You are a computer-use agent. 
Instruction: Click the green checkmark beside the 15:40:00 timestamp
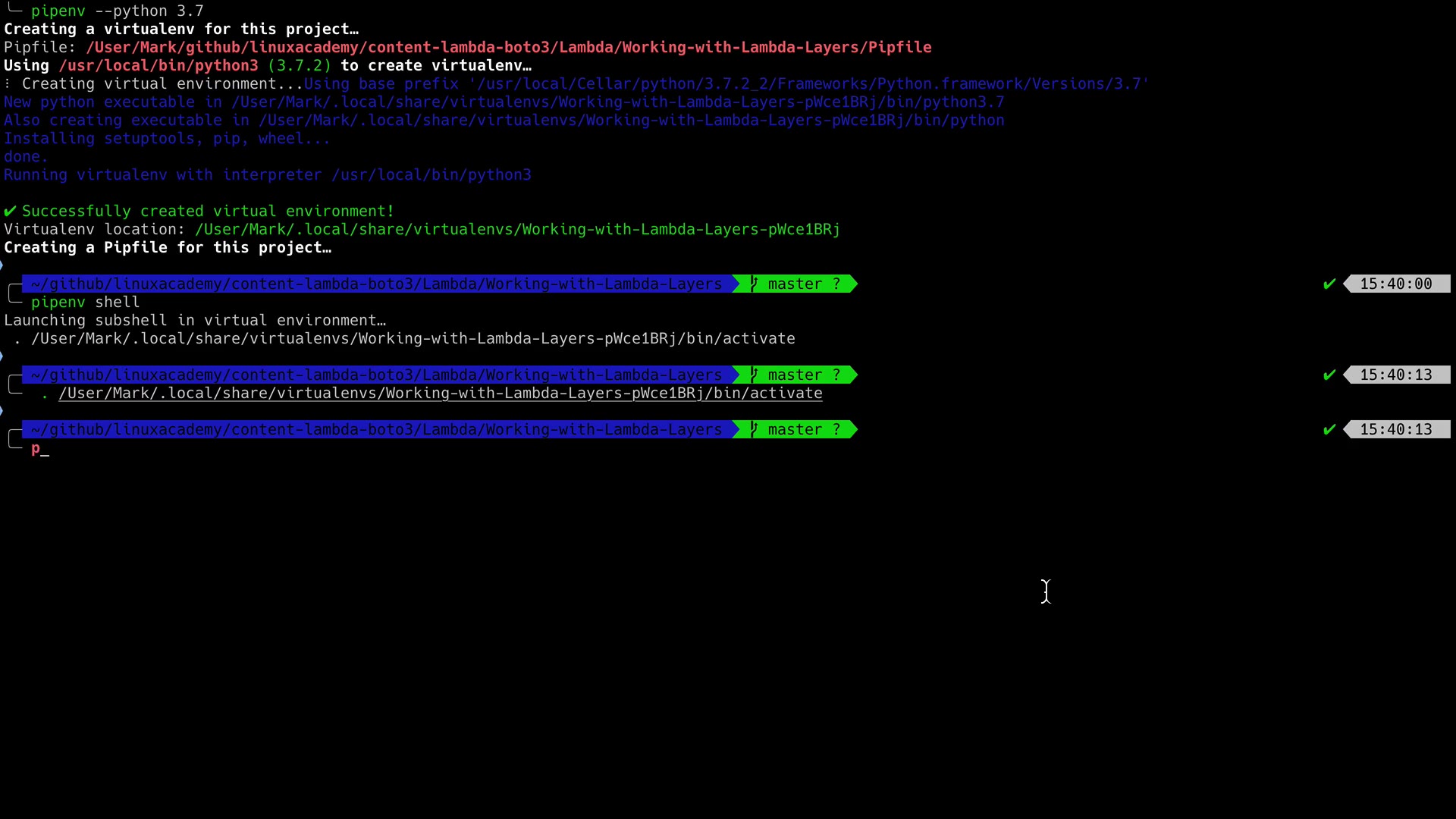pos(1329,284)
